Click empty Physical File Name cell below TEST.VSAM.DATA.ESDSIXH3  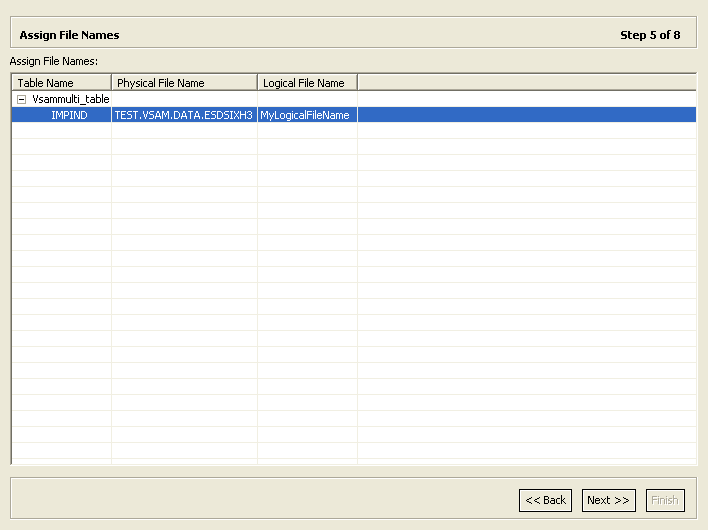point(184,131)
